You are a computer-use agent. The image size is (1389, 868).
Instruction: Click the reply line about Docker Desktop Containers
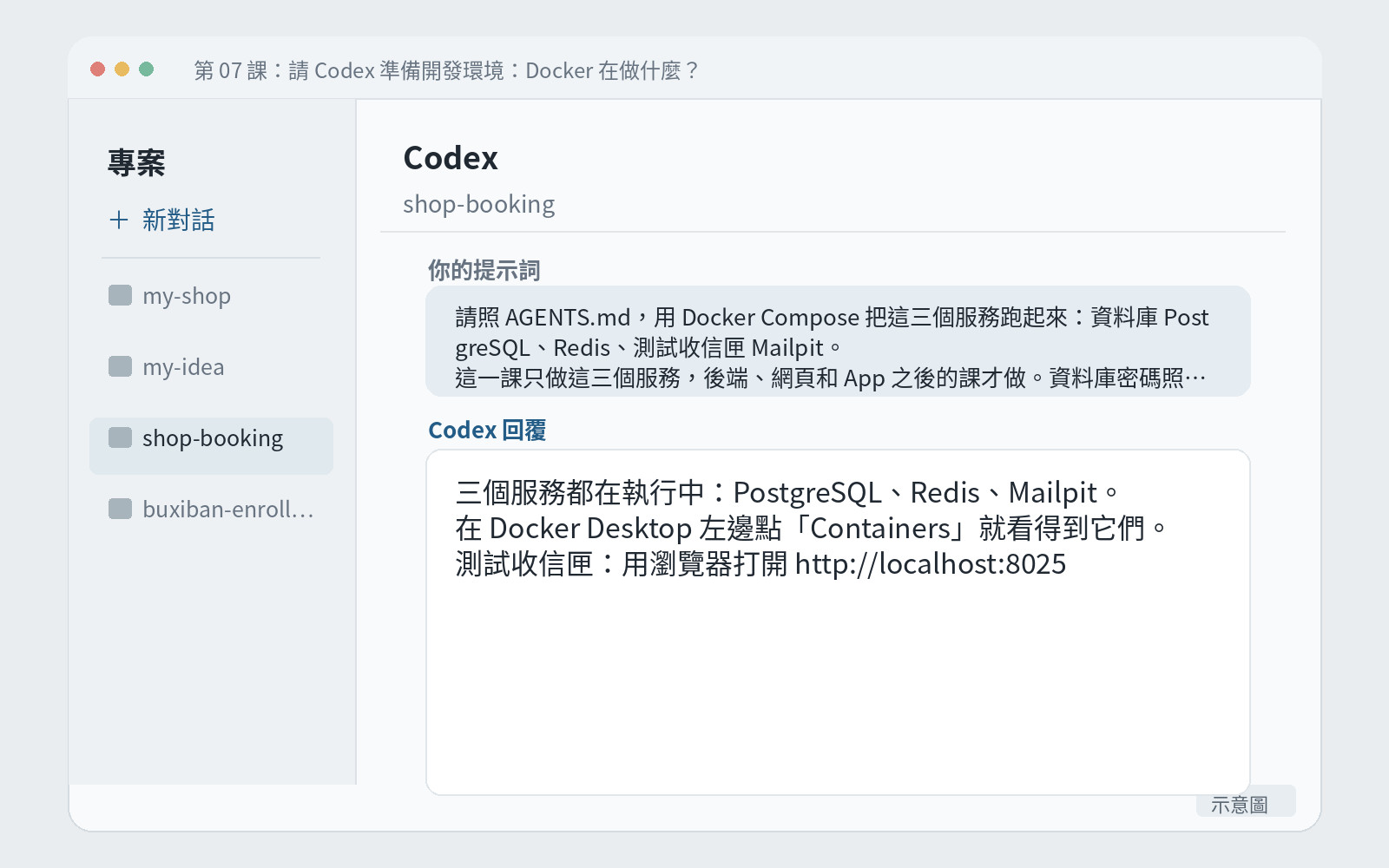click(811, 529)
